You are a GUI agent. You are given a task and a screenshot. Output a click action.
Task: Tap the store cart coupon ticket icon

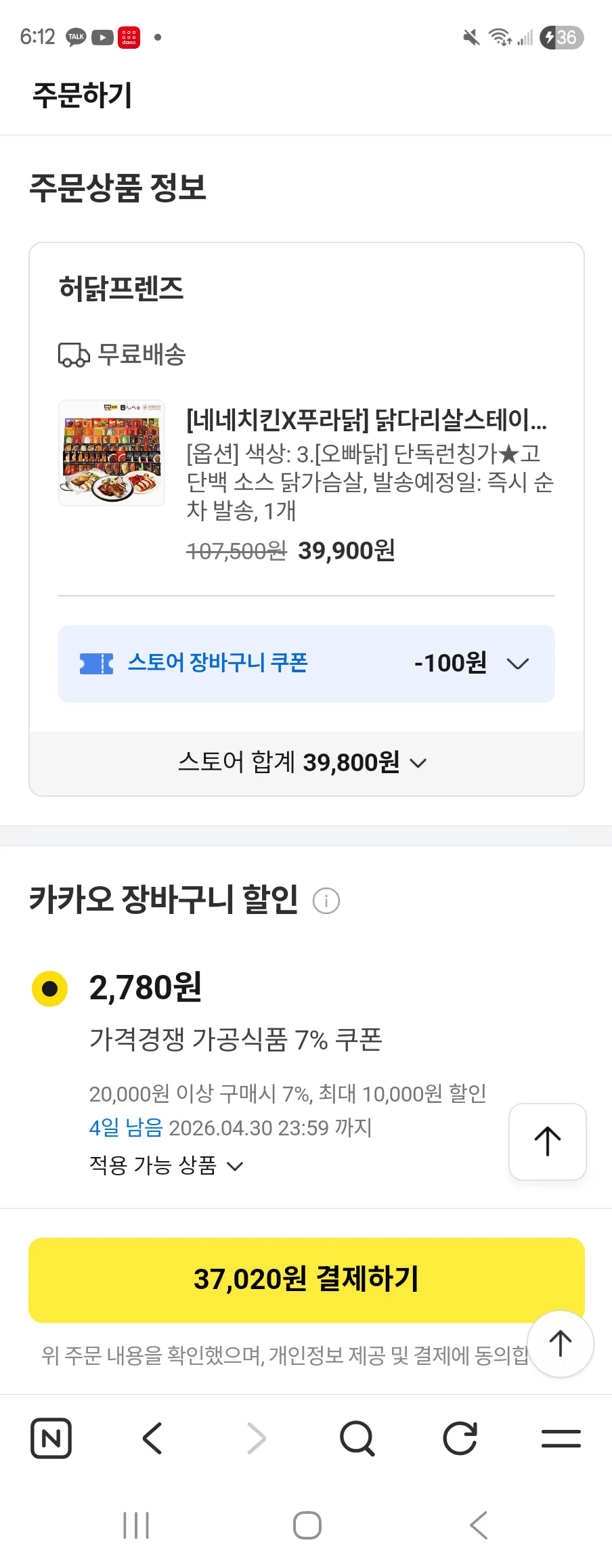click(x=96, y=663)
